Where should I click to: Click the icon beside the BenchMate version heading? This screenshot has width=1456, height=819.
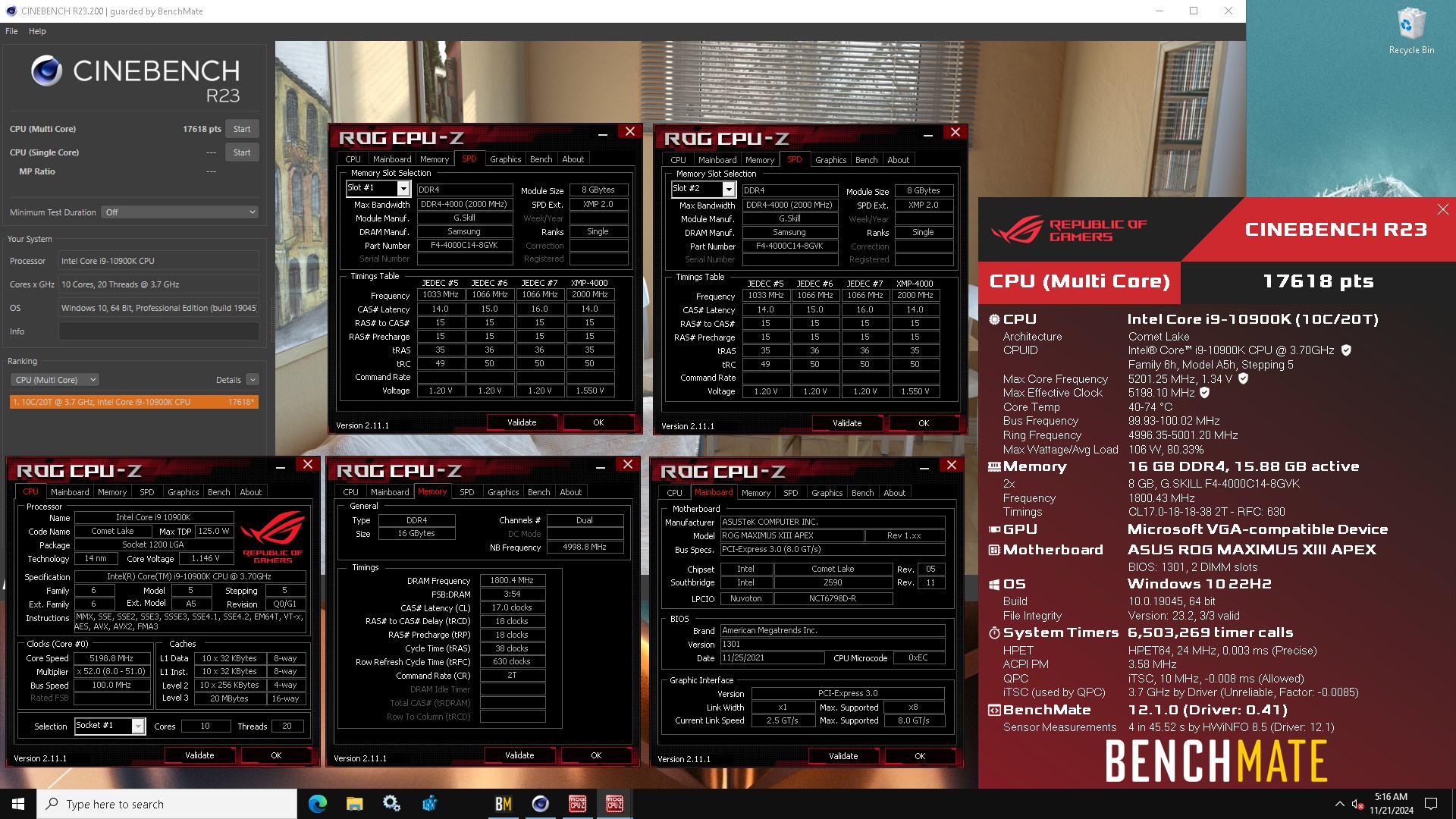click(x=994, y=711)
